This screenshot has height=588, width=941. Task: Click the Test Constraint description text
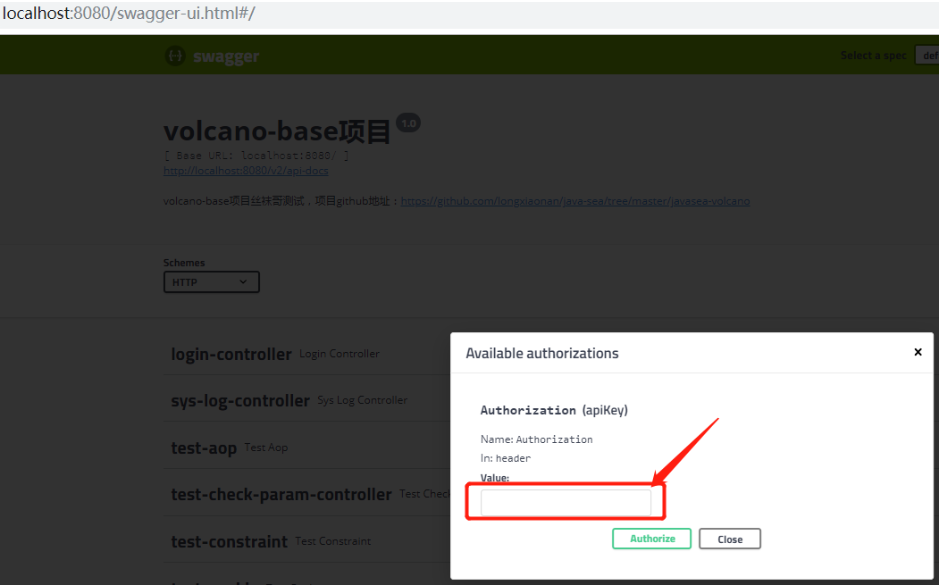tap(332, 541)
